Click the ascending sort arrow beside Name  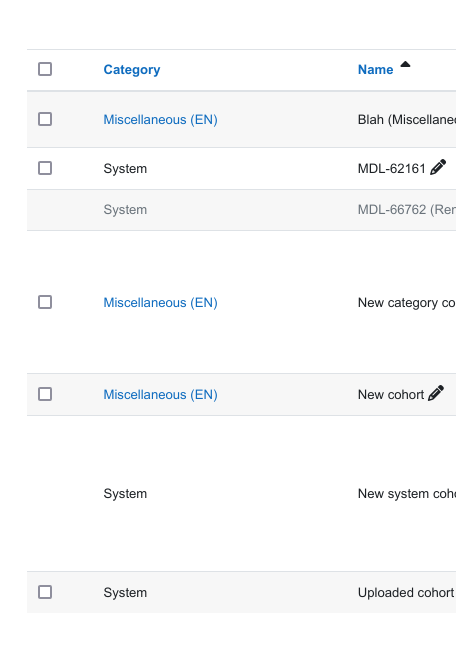point(405,64)
